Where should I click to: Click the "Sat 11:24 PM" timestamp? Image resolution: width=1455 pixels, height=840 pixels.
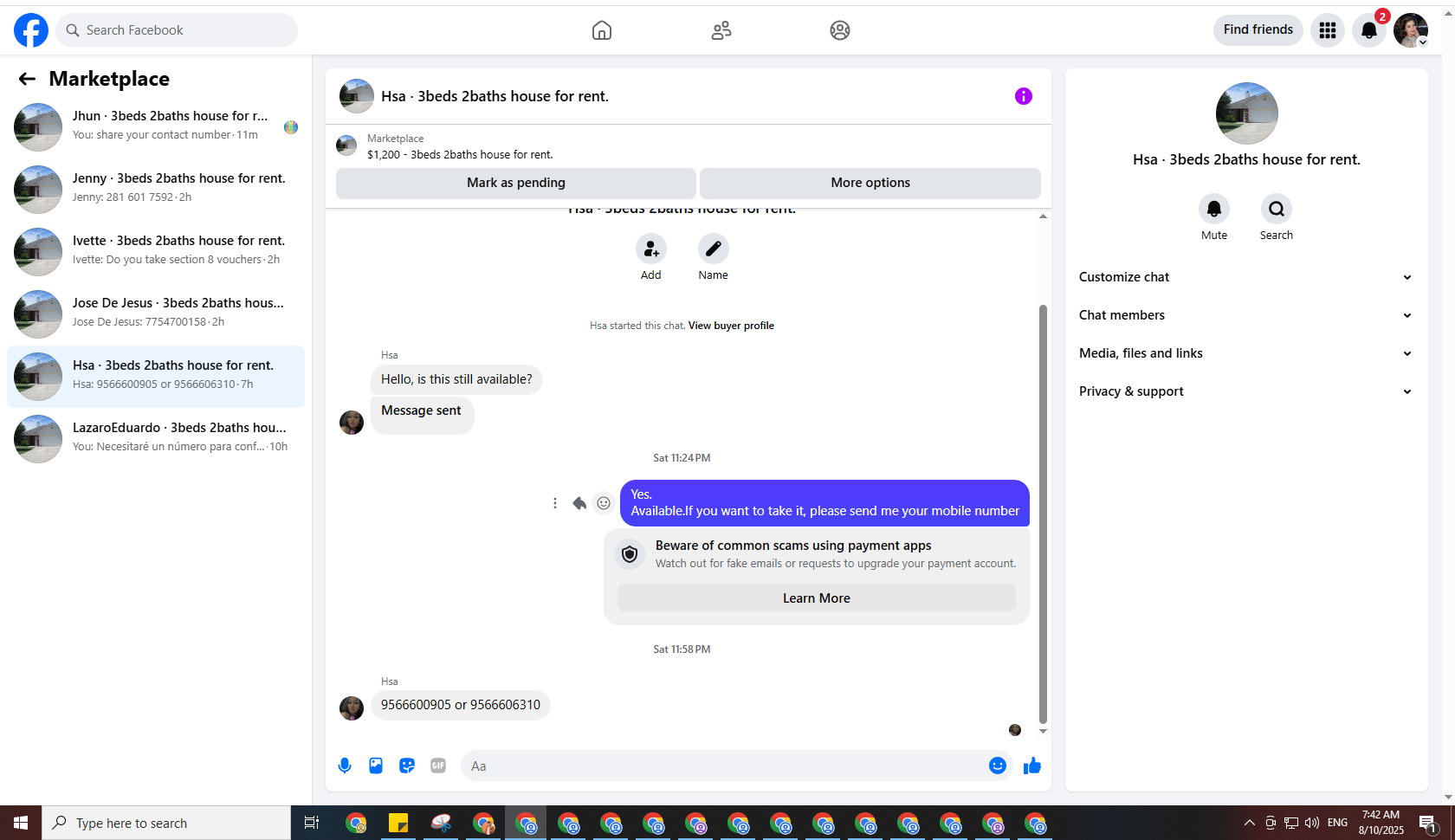click(682, 458)
